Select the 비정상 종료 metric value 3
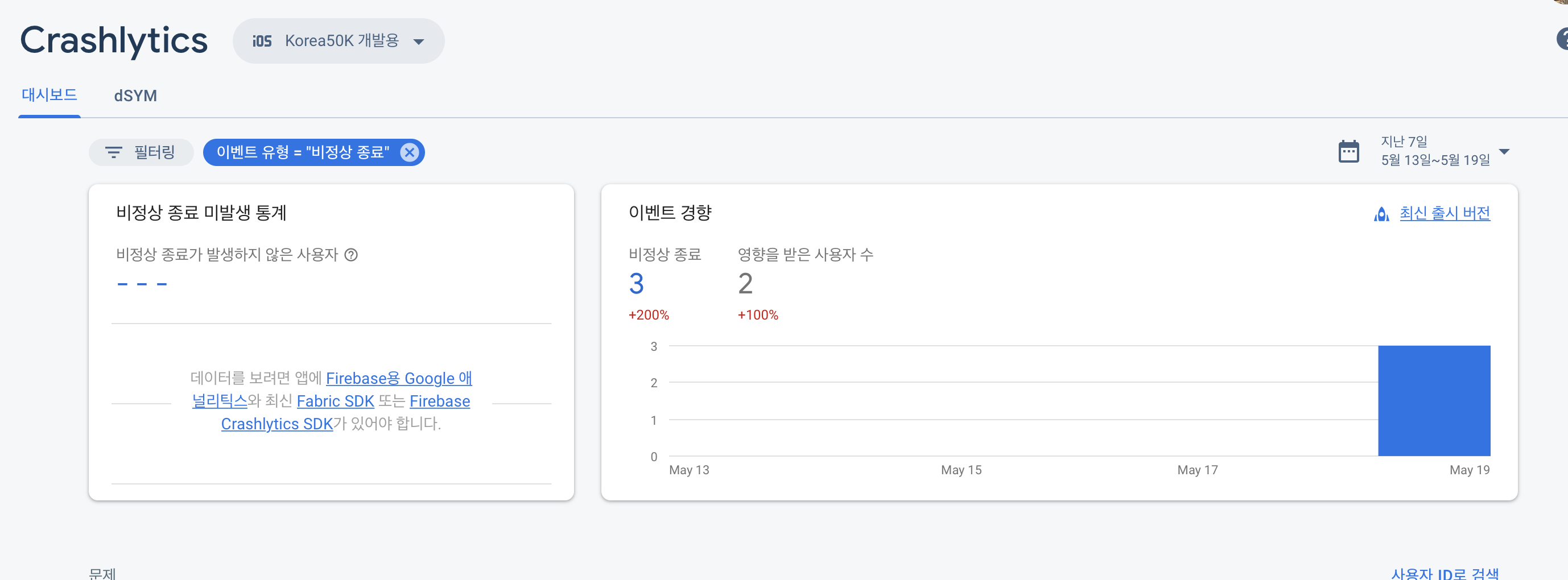This screenshot has height=580, width=1568. coord(636,284)
